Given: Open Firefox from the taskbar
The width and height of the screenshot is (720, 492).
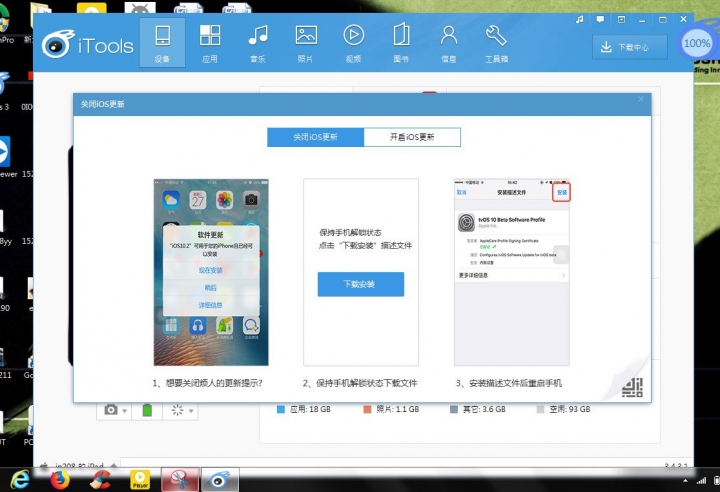Looking at the screenshot, I should tap(60, 480).
